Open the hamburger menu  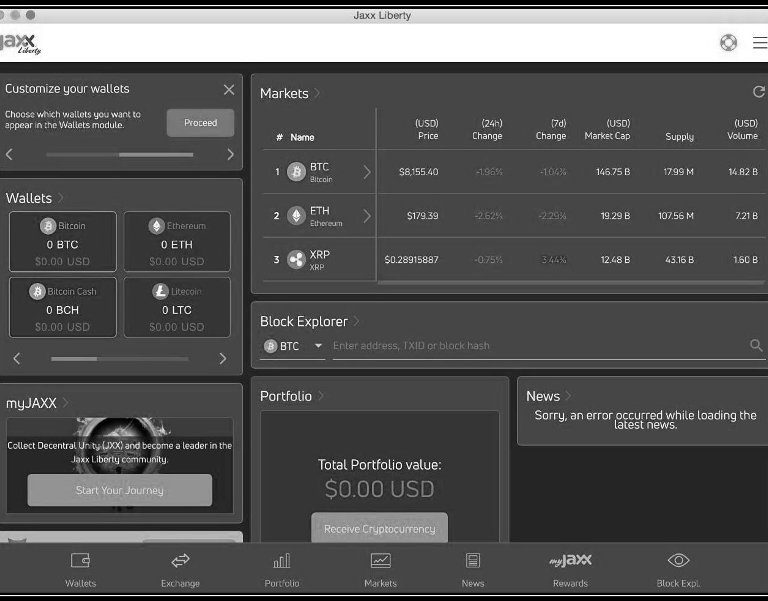(761, 43)
